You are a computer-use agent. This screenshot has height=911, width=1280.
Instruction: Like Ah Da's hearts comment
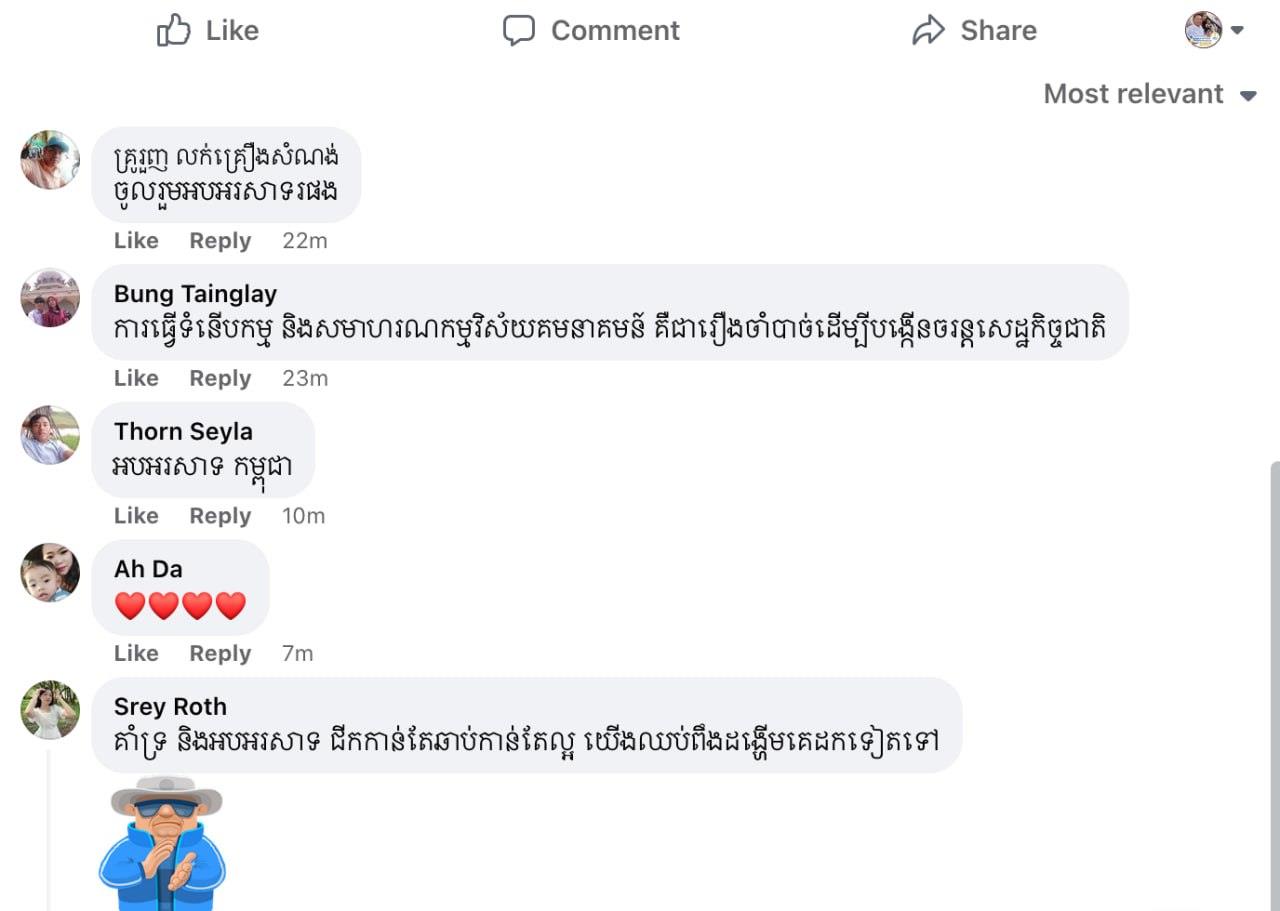pos(136,653)
